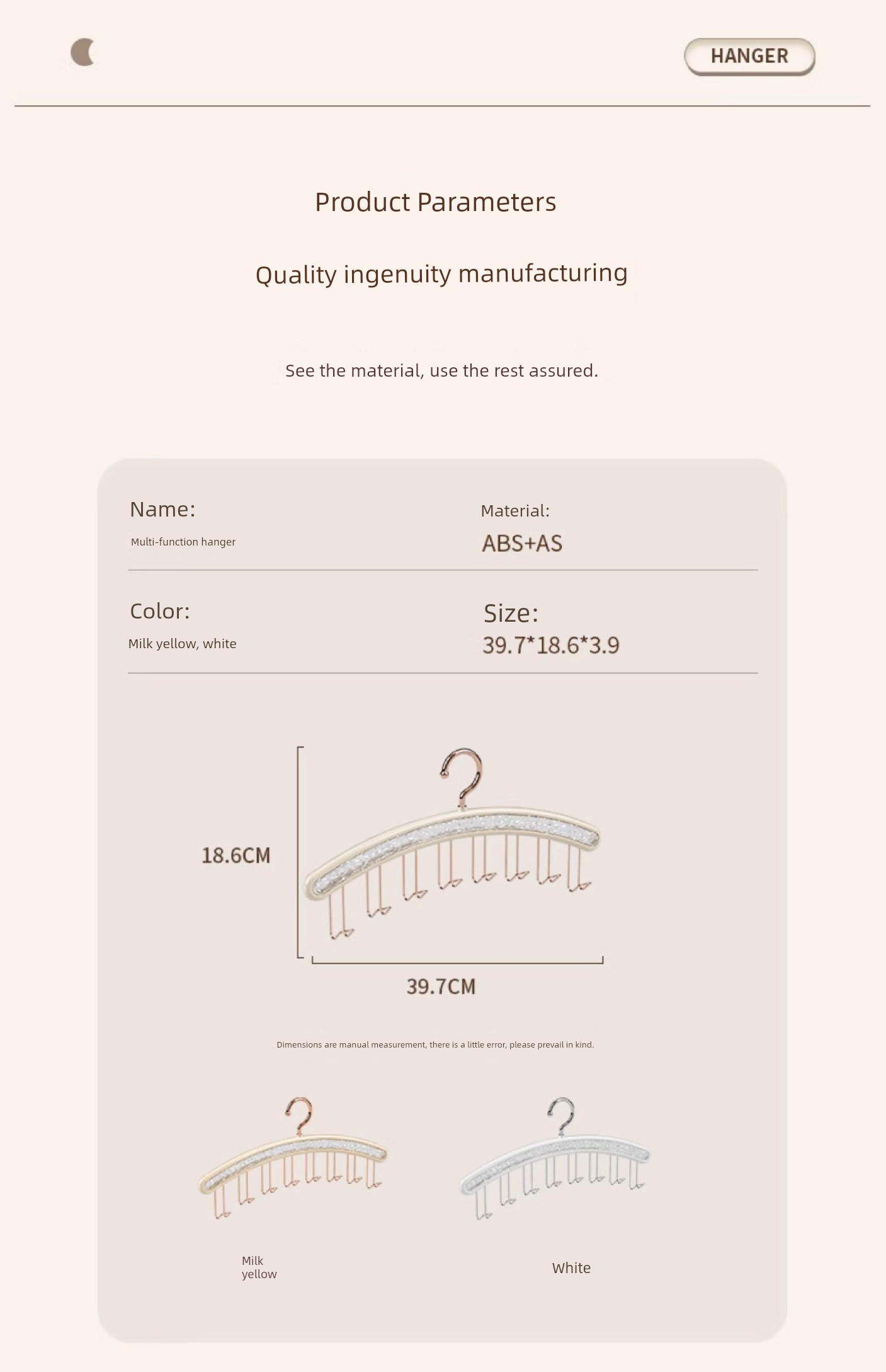Viewport: 886px width, 1372px height.
Task: Select the White hanger thumbnail
Action: click(x=555, y=1158)
